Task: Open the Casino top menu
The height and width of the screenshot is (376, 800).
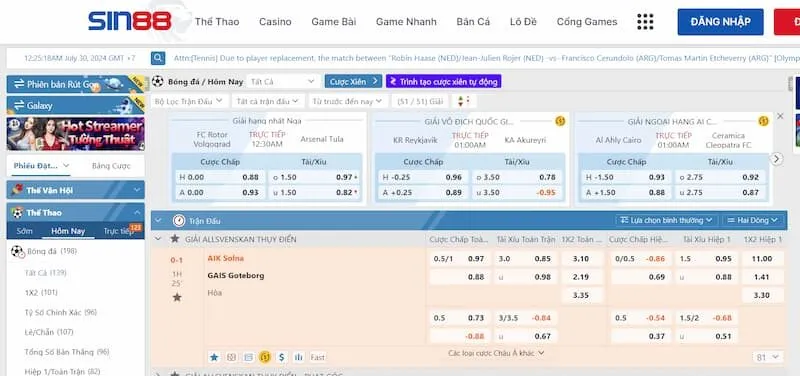Action: pos(275,22)
